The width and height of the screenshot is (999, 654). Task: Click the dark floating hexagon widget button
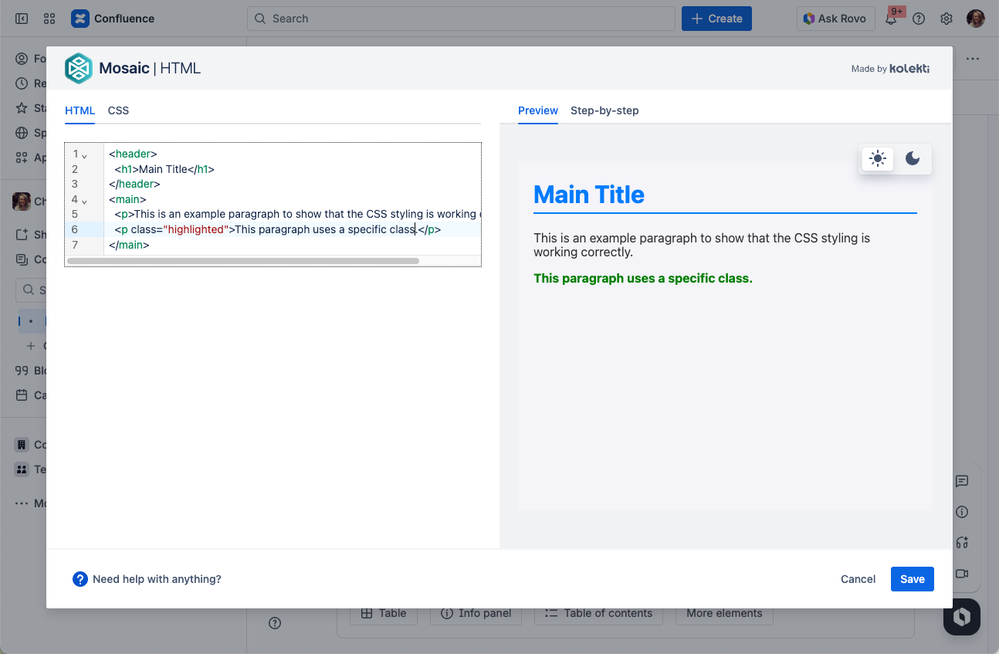(x=961, y=616)
